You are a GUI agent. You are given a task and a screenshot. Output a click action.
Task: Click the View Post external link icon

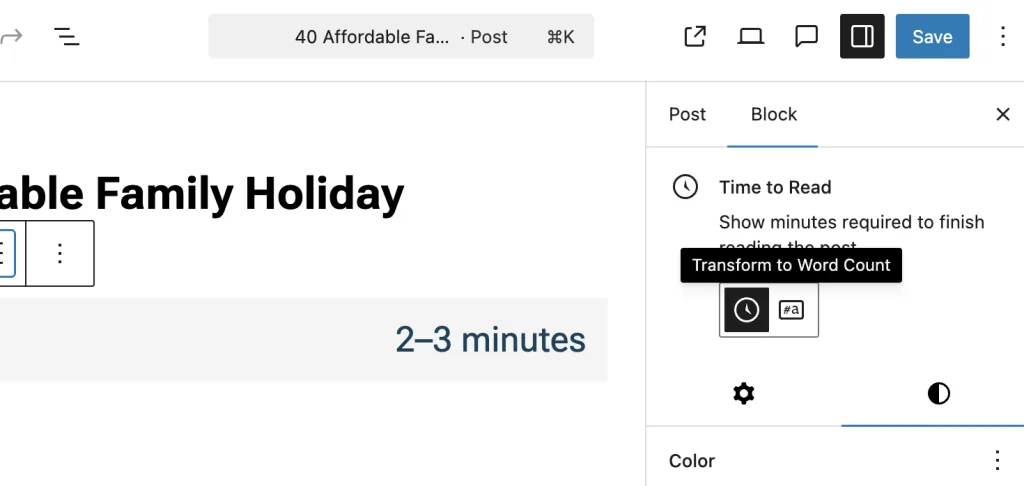(695, 37)
